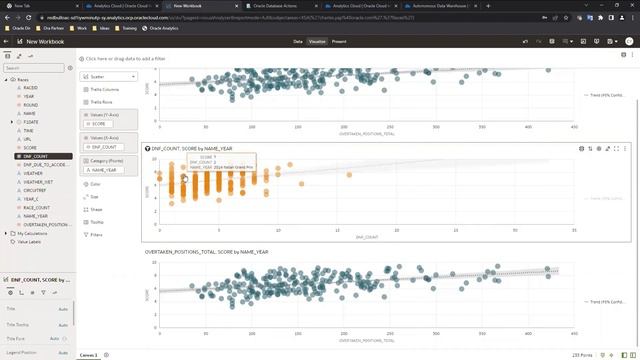The height and width of the screenshot is (360, 640).
Task: Open the DNF_COUNT chart three-dot menu
Action: (625, 149)
